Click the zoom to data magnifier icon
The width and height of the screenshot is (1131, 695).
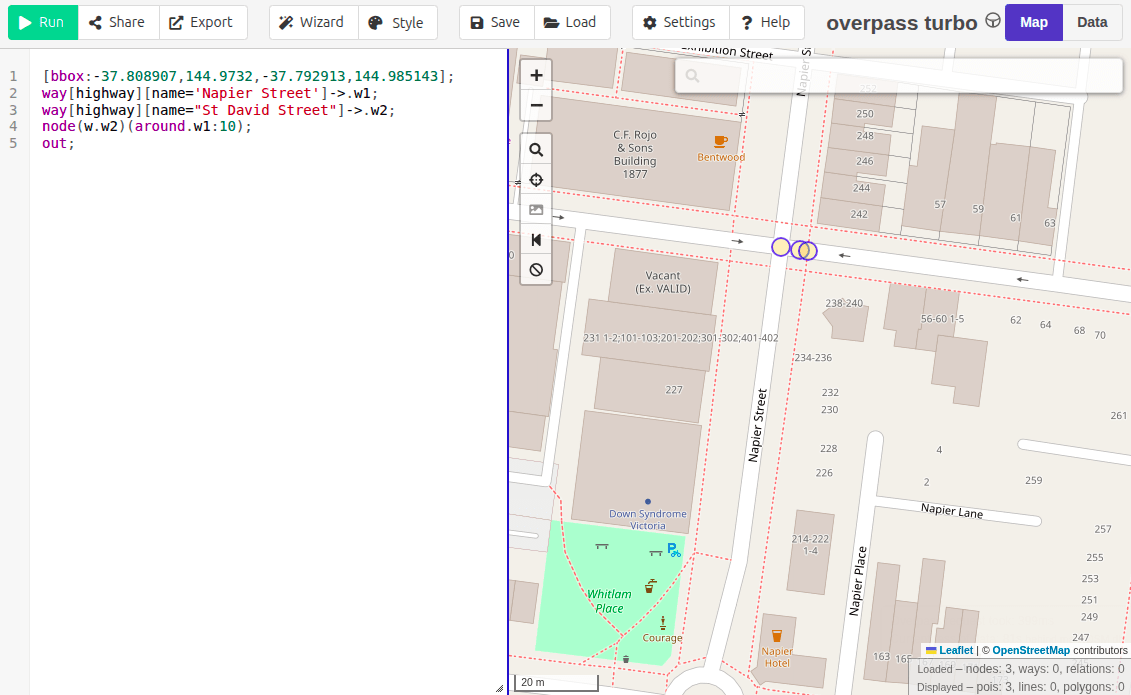[536, 150]
